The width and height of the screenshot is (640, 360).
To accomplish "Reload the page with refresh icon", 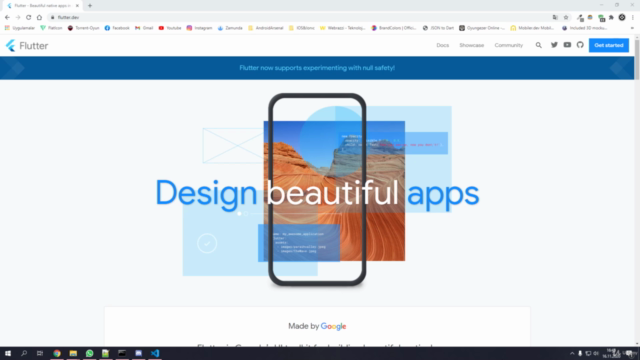I will coord(29,18).
